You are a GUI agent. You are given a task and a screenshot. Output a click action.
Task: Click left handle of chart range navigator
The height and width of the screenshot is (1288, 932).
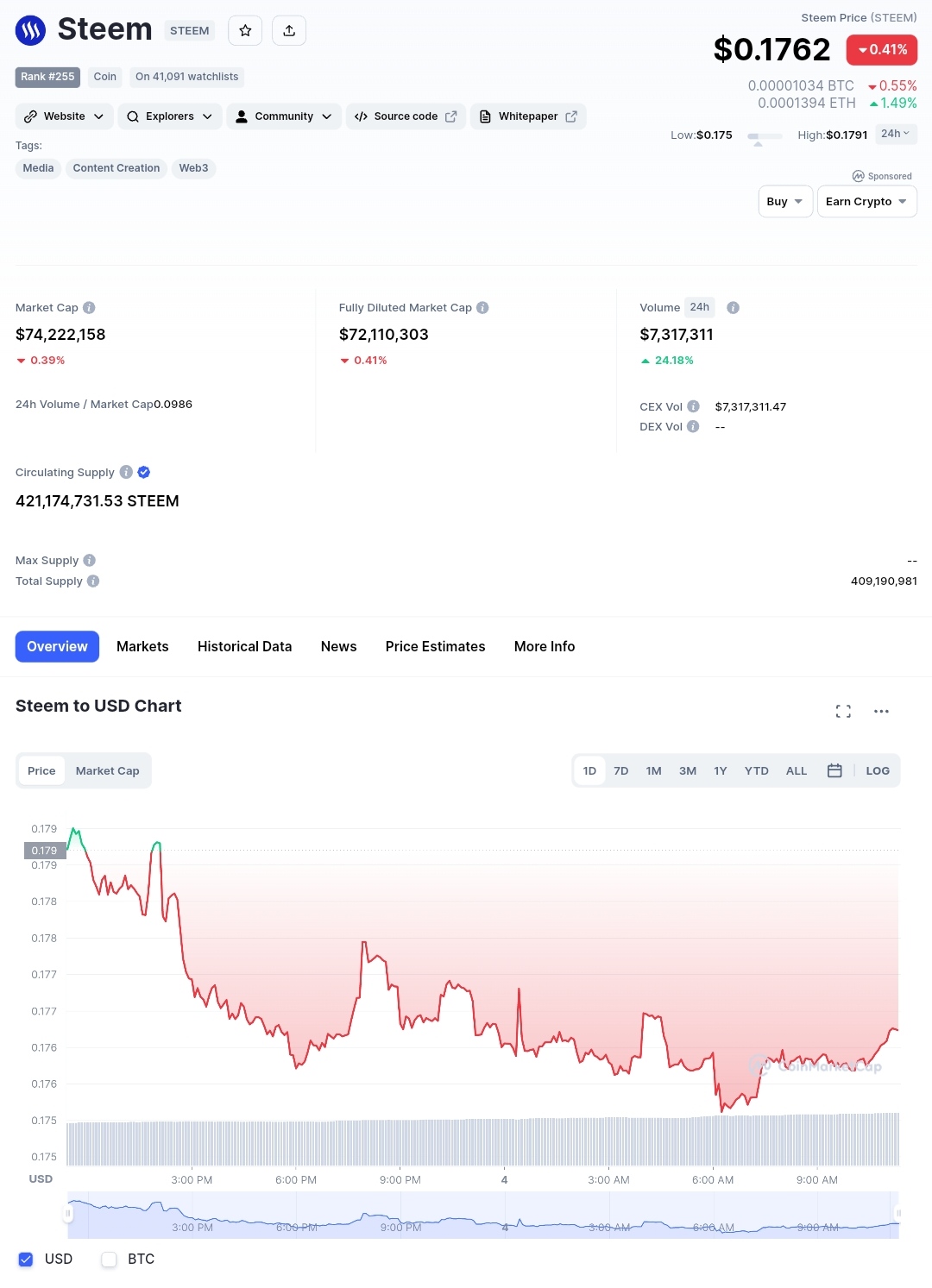click(x=67, y=1214)
